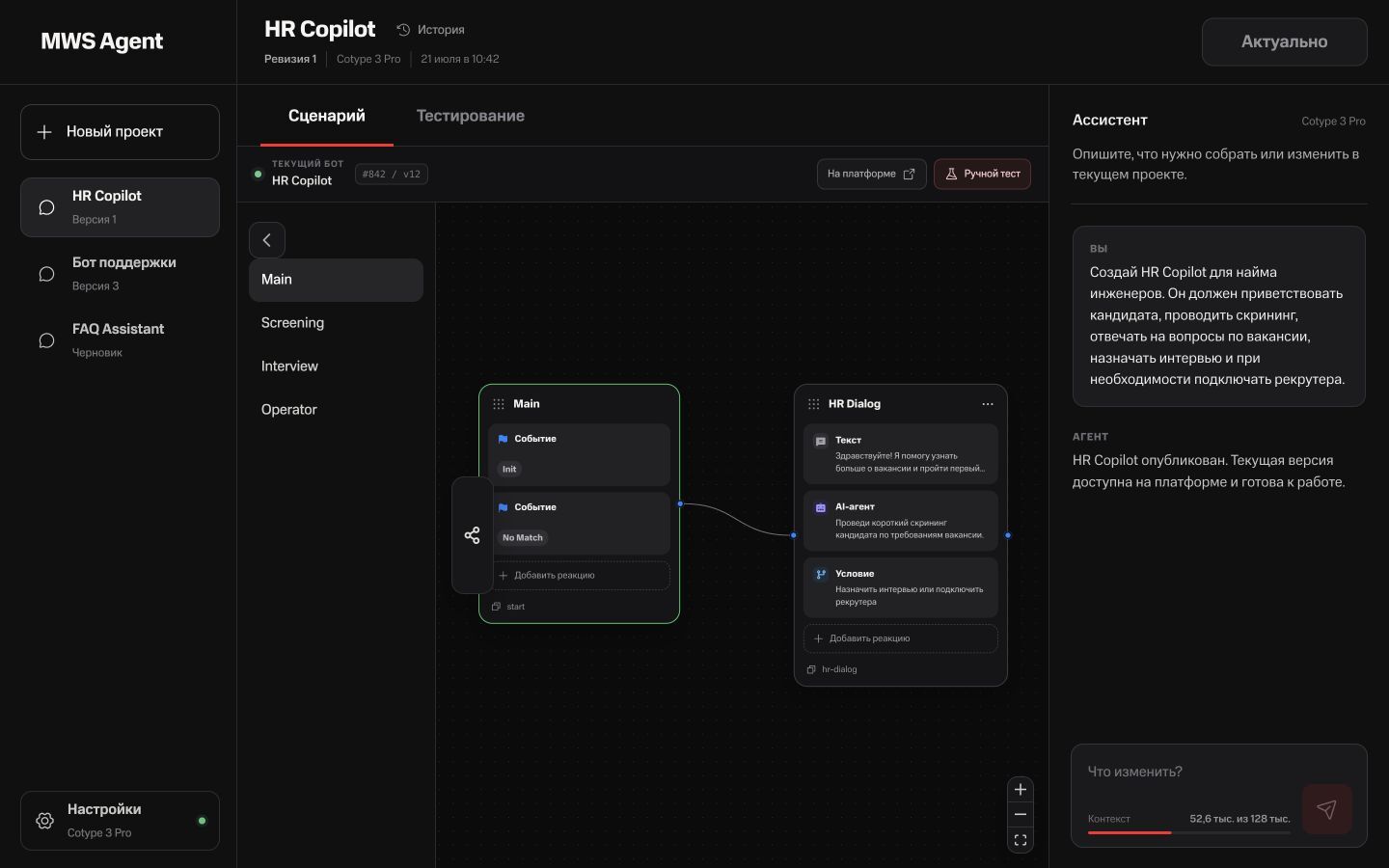Click the Бот поддержки chat bubble icon
This screenshot has height=868, width=1389.
46,274
